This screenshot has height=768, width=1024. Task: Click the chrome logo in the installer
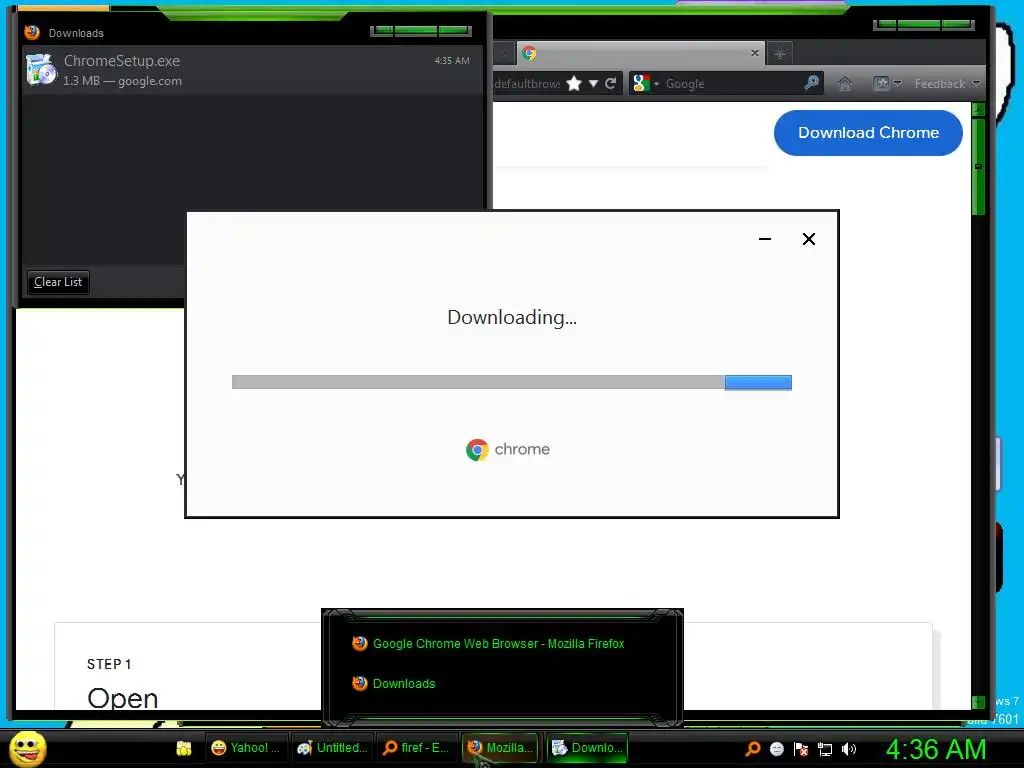click(508, 449)
